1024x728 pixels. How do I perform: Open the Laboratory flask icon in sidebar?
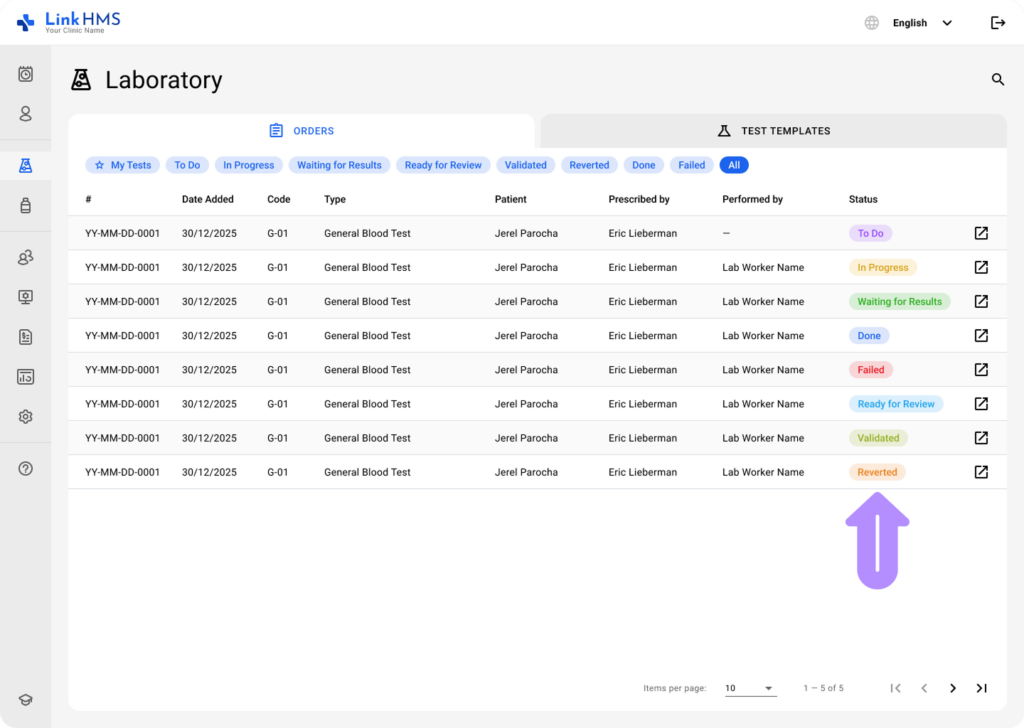[26, 166]
